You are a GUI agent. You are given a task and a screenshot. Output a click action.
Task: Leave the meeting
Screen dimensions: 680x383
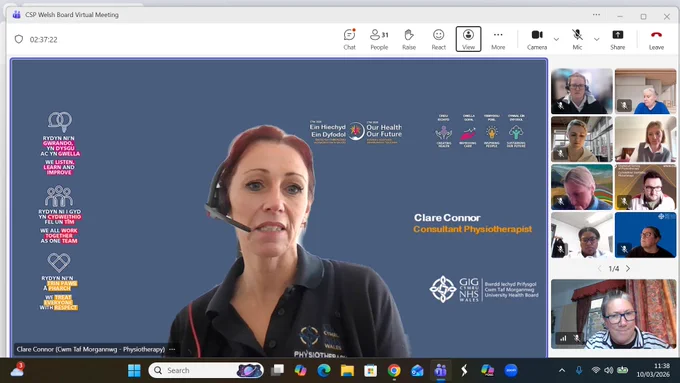pyautogui.click(x=656, y=39)
